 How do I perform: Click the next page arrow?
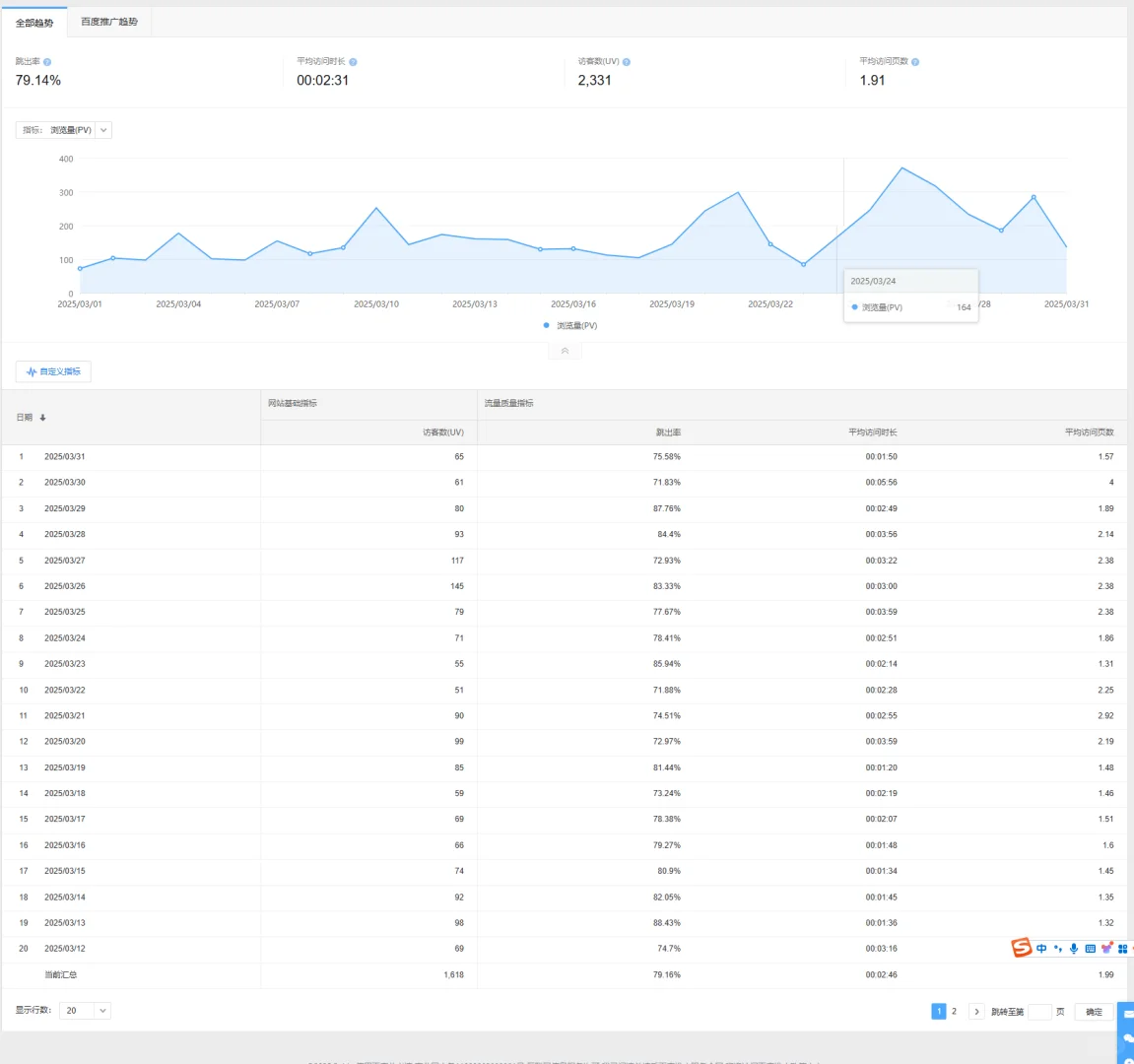coord(976,1011)
